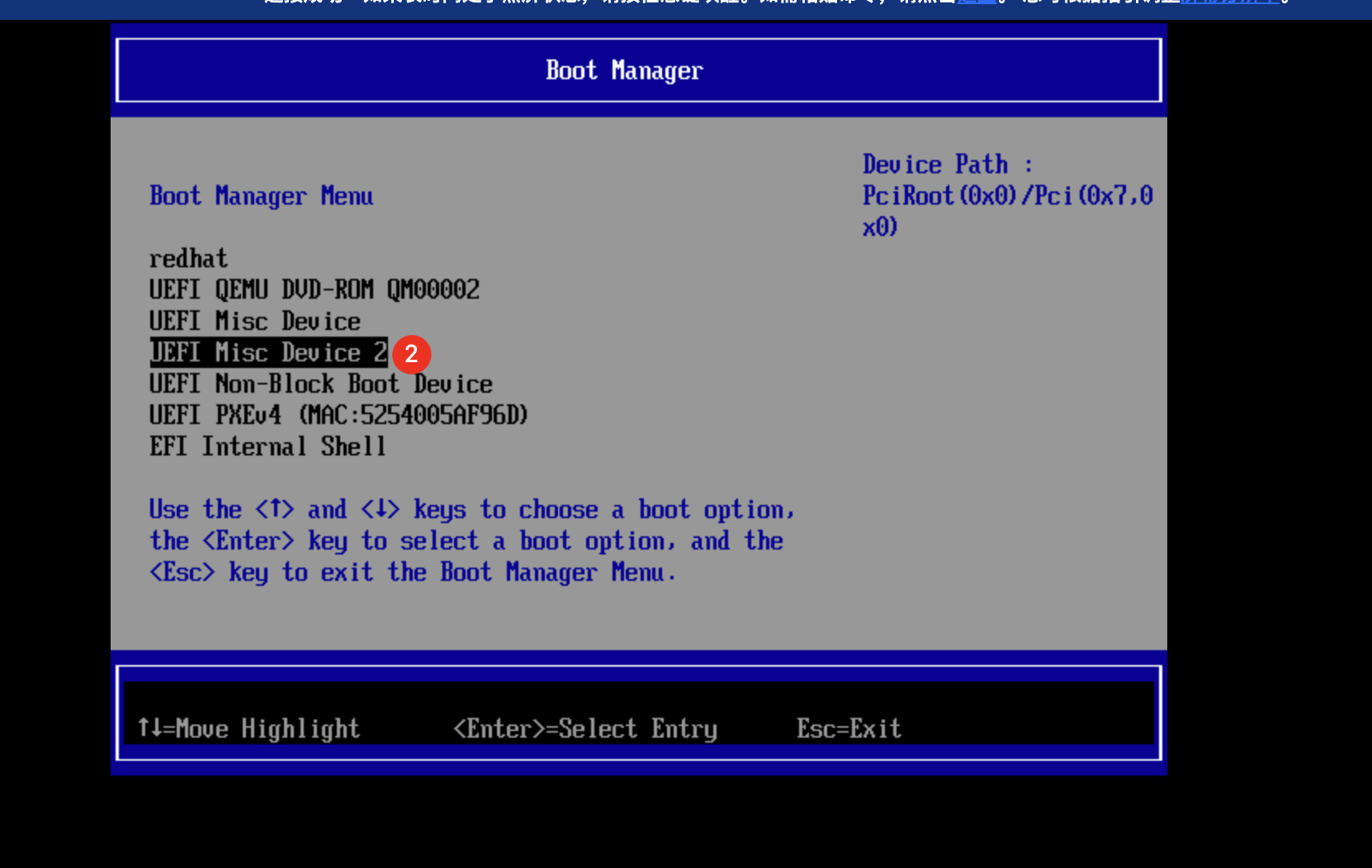Screen dimensions: 1372x868
Task: Click the <Enter> key text in instructions
Action: click(248, 541)
